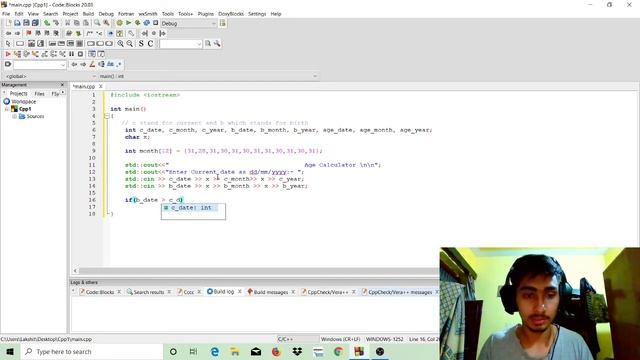This screenshot has height=360, width=640.
Task: Click the blue Rebuild icon
Action: [147, 23]
